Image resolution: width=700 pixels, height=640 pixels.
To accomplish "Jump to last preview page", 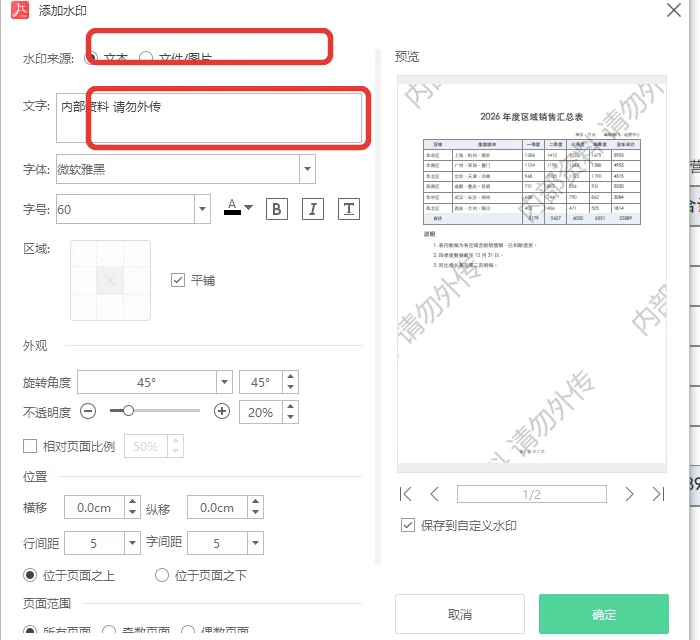I will point(658,494).
